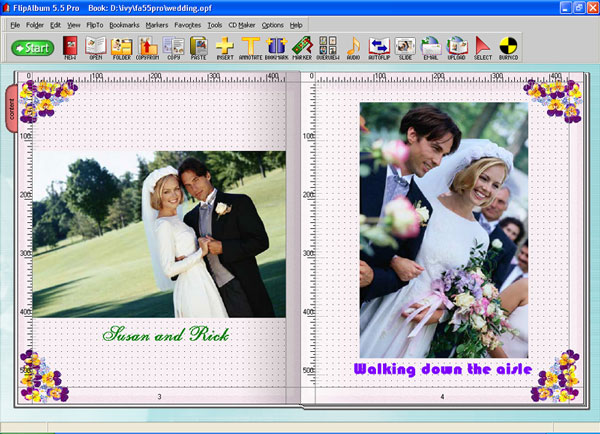Select the Susan and Rick caption
Viewport: 600px width, 434px height.
pyautogui.click(x=166, y=334)
